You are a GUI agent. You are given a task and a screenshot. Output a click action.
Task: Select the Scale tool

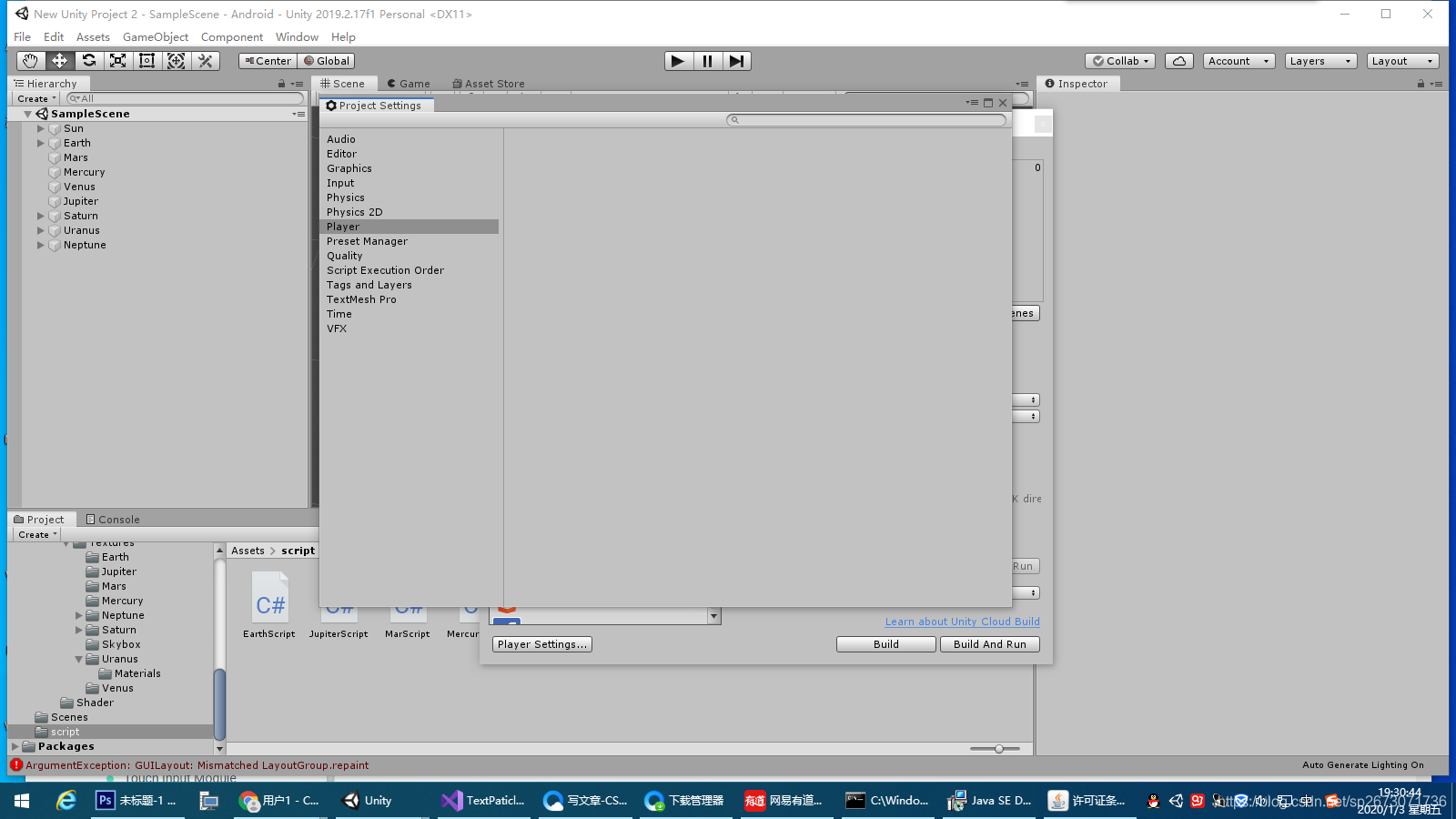(x=117, y=61)
